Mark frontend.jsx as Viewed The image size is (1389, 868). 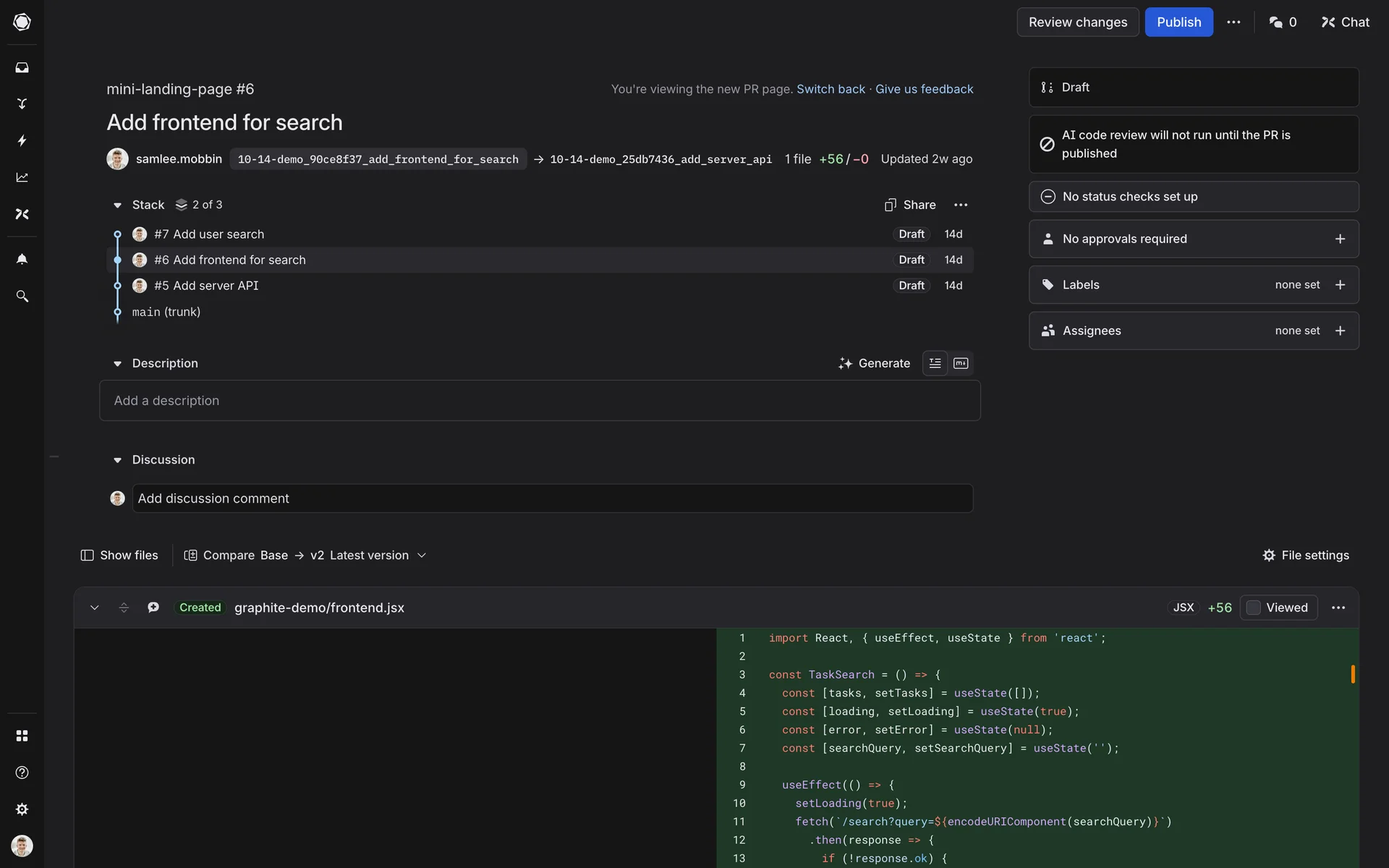click(x=1254, y=608)
